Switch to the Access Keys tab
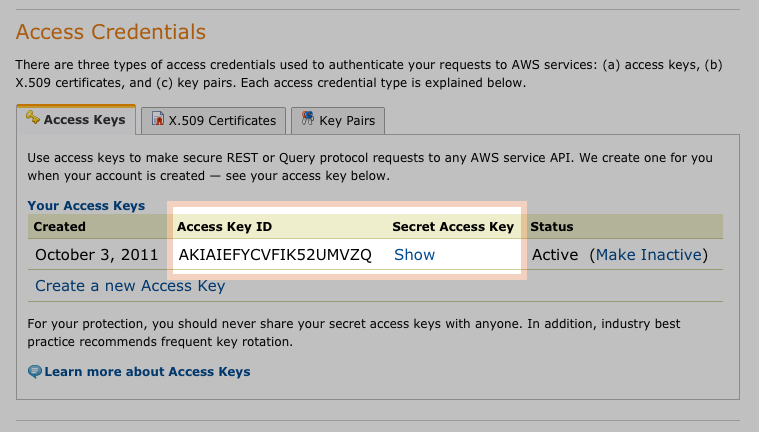 pyautogui.click(x=76, y=120)
